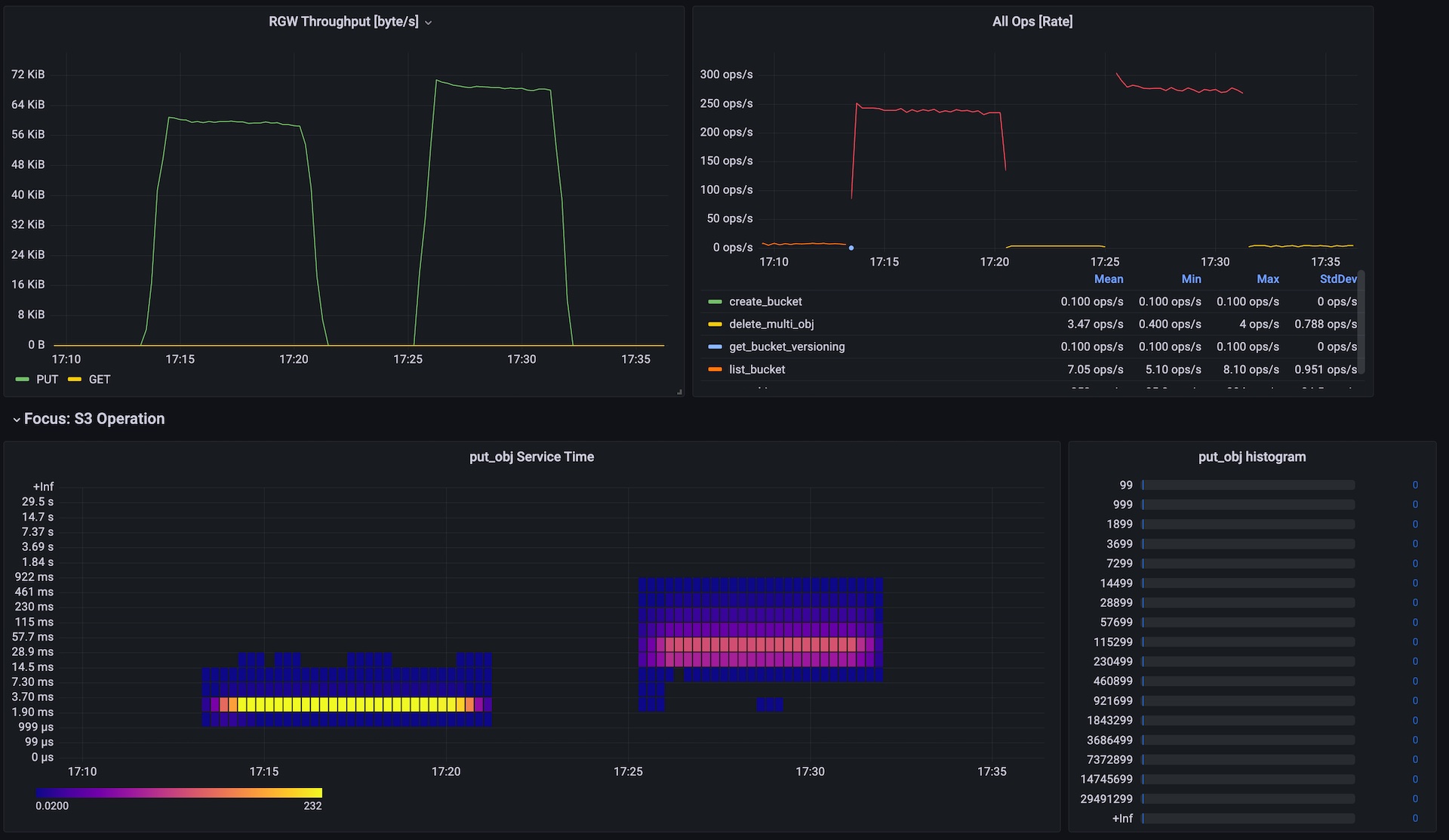
Task: Click the list_bucket orange color line icon
Action: (x=715, y=370)
